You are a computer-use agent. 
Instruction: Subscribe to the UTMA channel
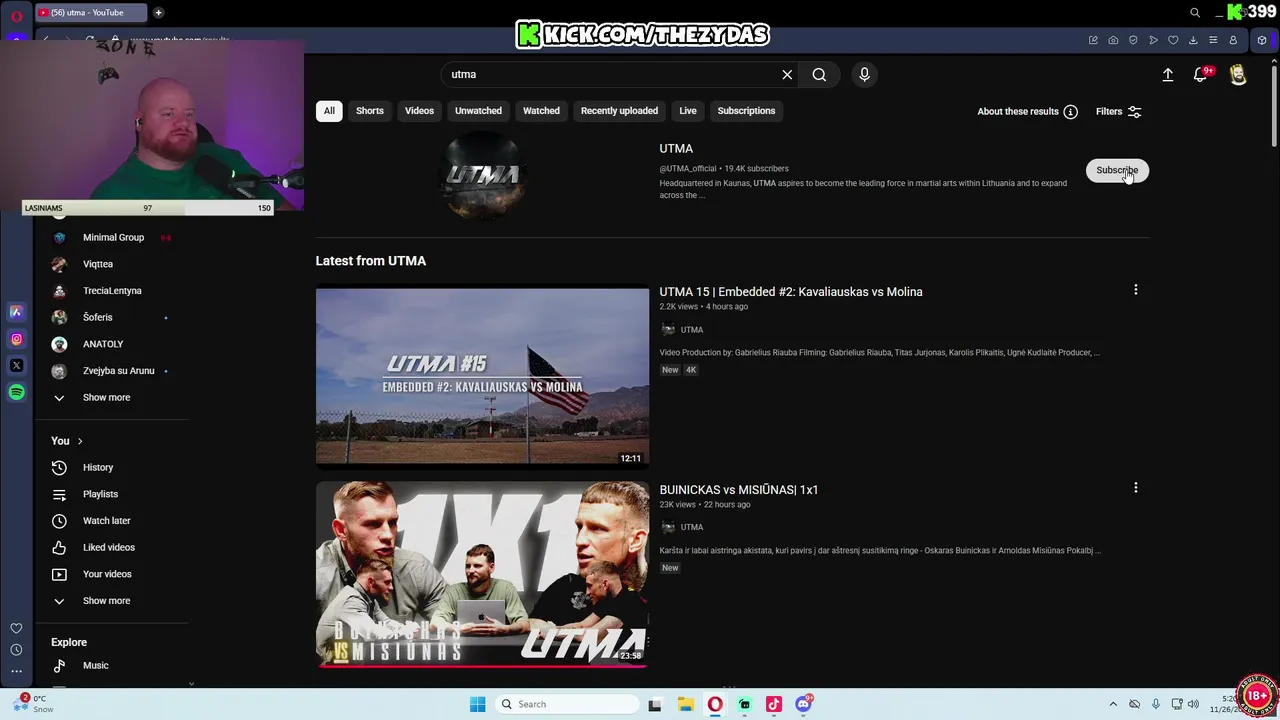[1117, 170]
